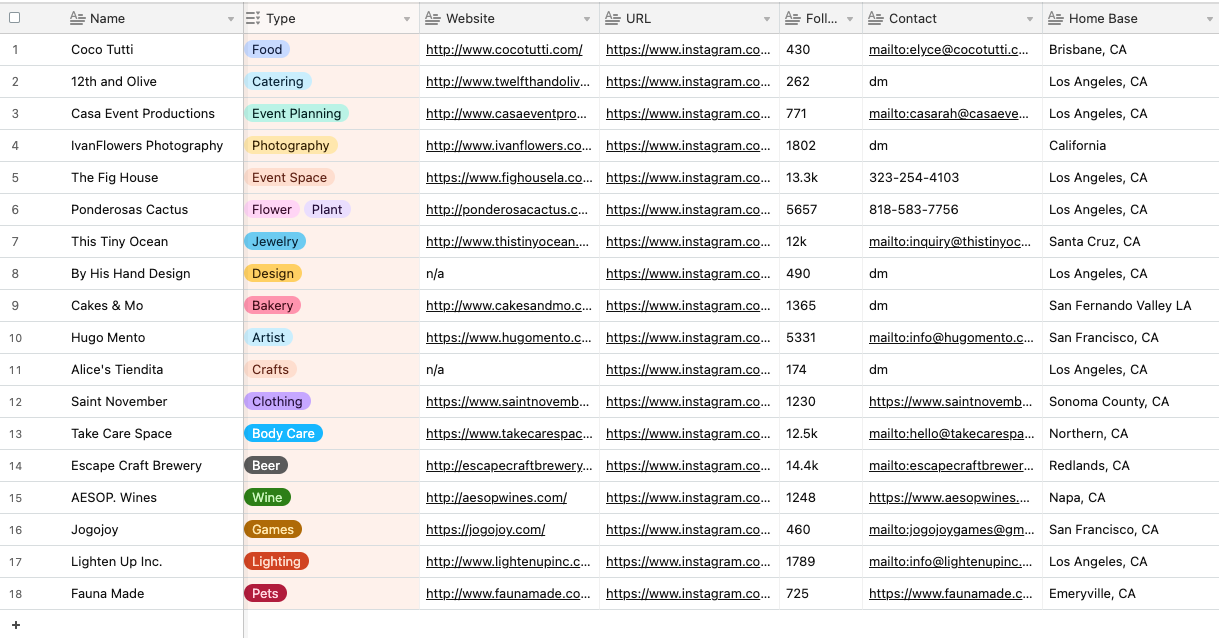Select the 5657 followers cell
This screenshot has height=638, width=1219.
coord(821,209)
